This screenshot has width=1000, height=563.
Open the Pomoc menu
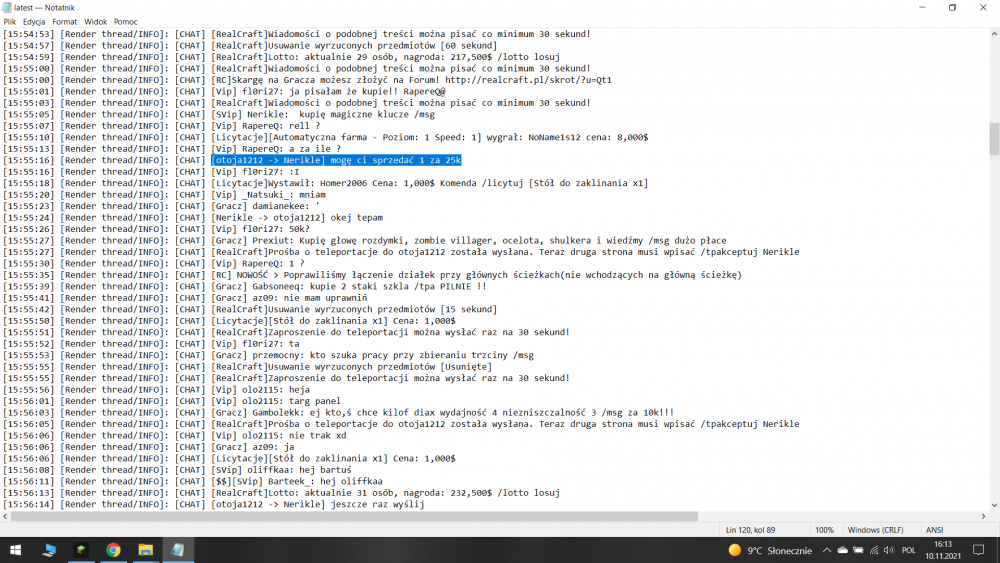click(126, 21)
